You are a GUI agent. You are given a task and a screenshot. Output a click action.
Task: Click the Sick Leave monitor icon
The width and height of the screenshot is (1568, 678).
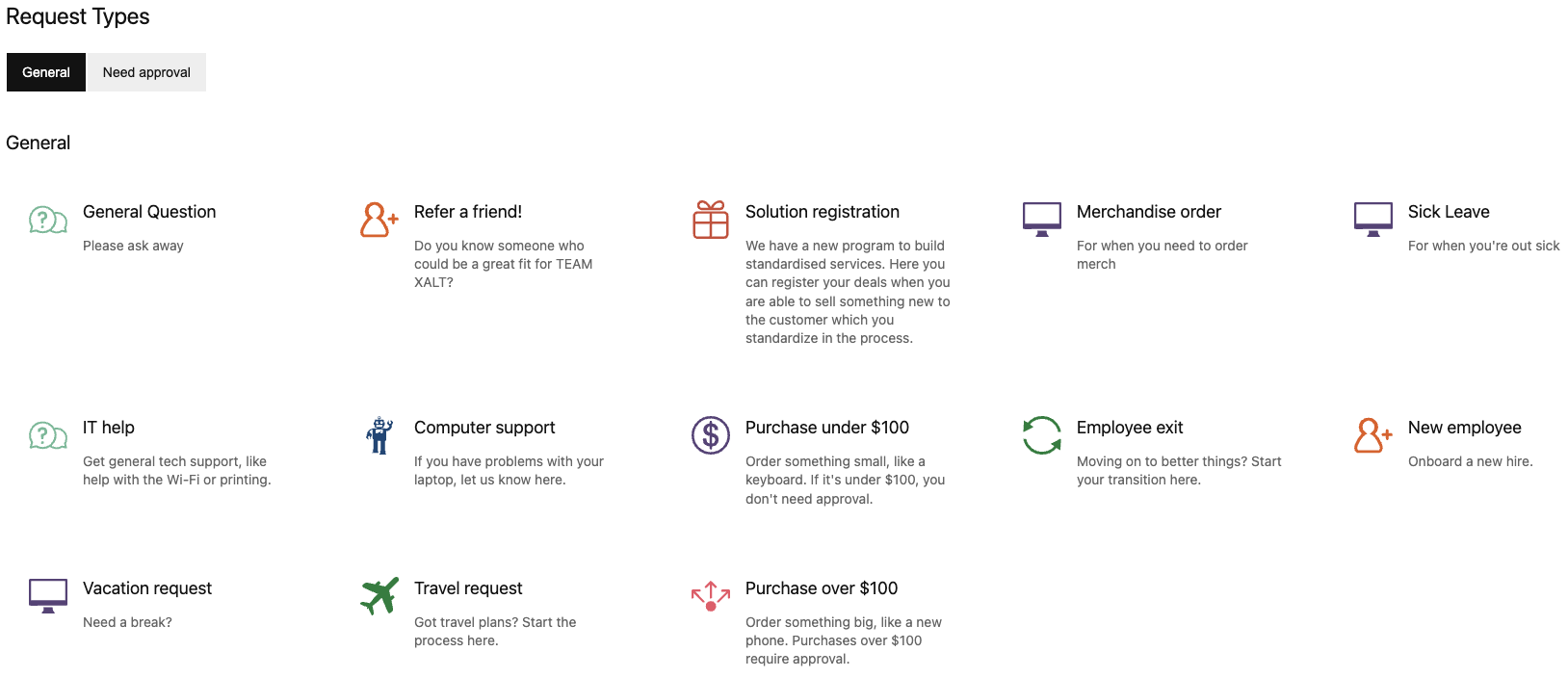click(x=1373, y=220)
